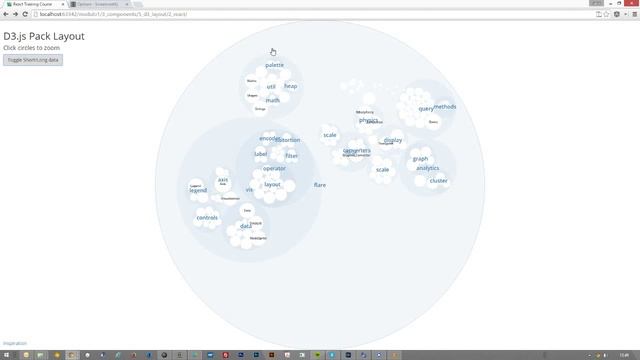640x360 pixels.
Task: Click the D3.js Pack Layout heading
Action: click(x=44, y=36)
